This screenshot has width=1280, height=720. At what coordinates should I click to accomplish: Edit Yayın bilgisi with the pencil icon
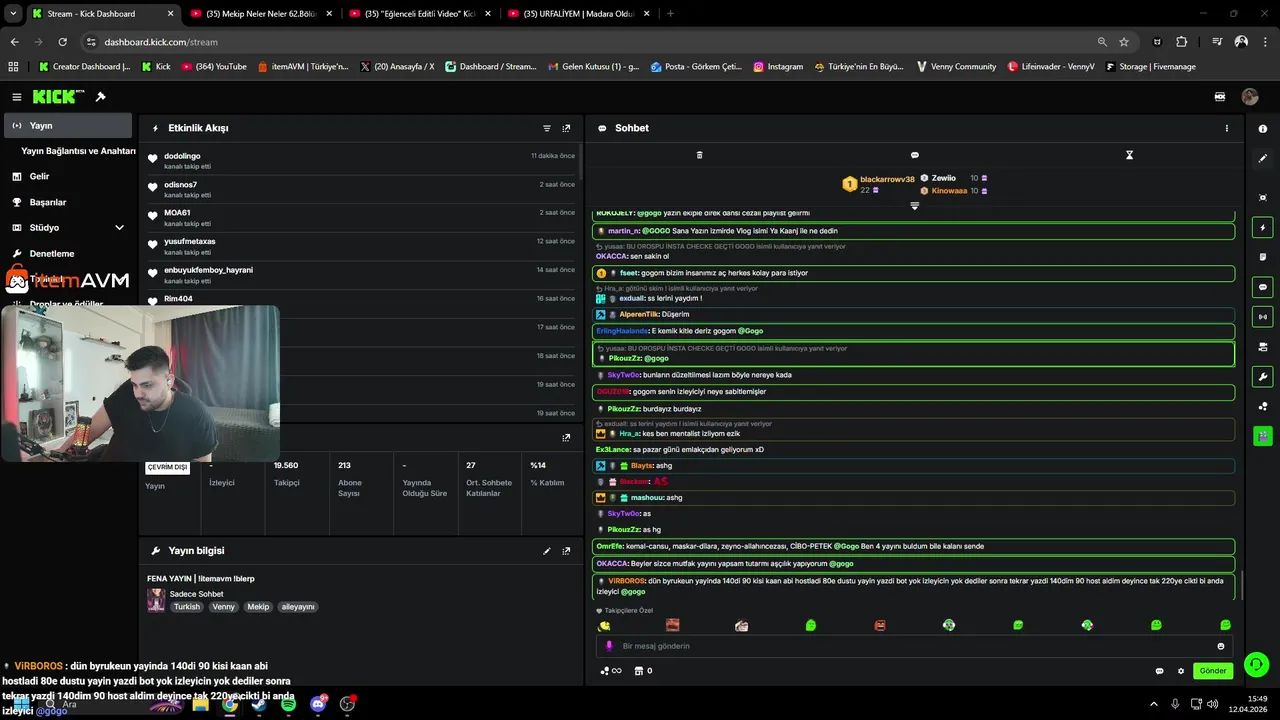(x=547, y=551)
